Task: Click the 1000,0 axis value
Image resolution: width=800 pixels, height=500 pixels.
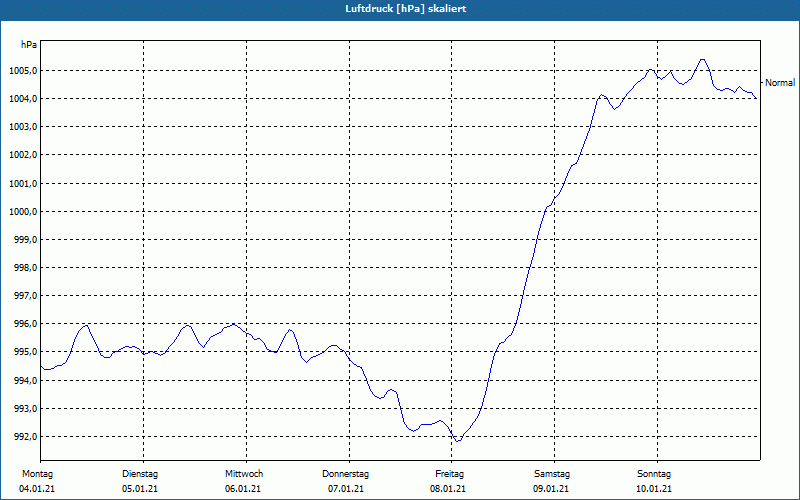Action: [23, 211]
